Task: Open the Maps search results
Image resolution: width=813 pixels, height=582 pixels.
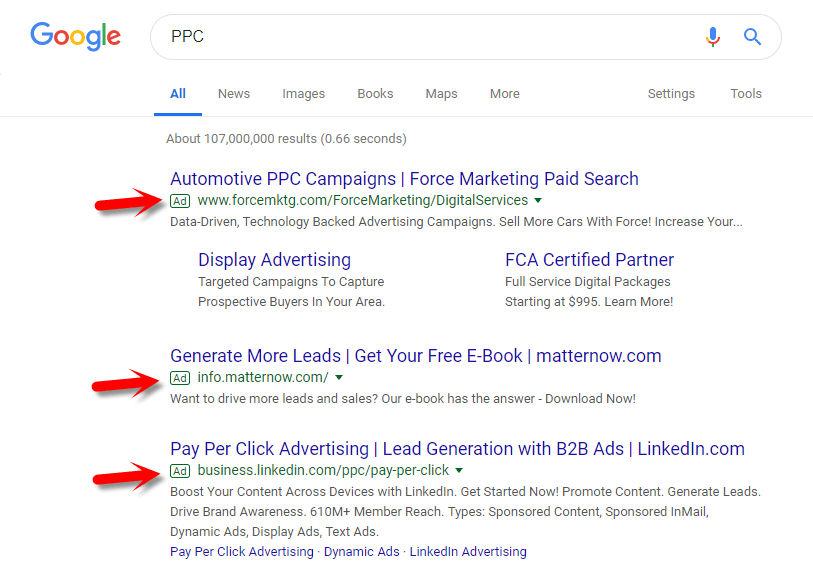Action: pos(441,93)
